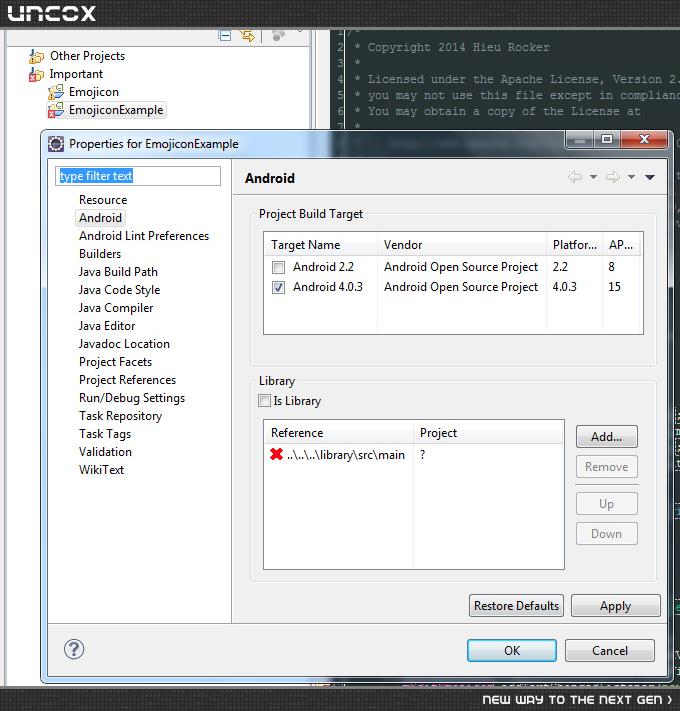
Task: Open the forward history dropdown arrow
Action: pyautogui.click(x=631, y=177)
